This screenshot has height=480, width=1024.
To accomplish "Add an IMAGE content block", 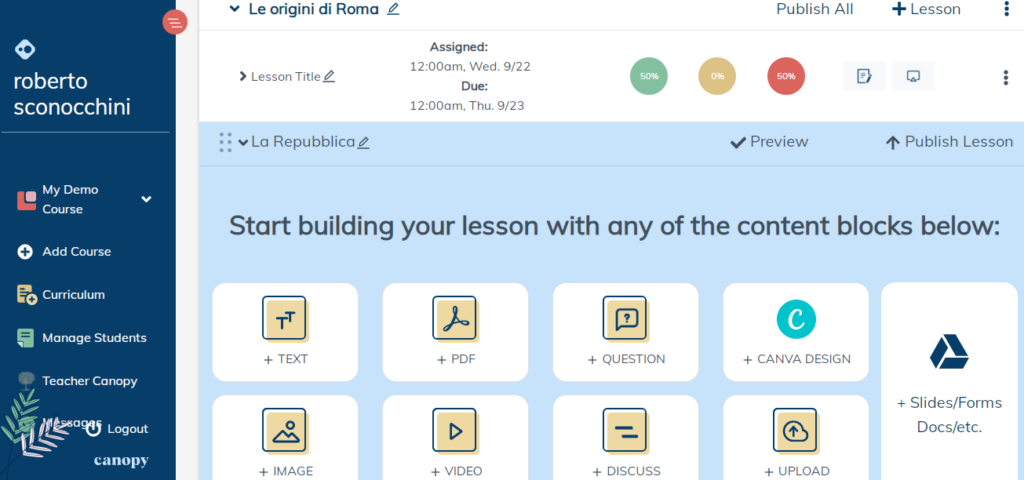I will [285, 440].
